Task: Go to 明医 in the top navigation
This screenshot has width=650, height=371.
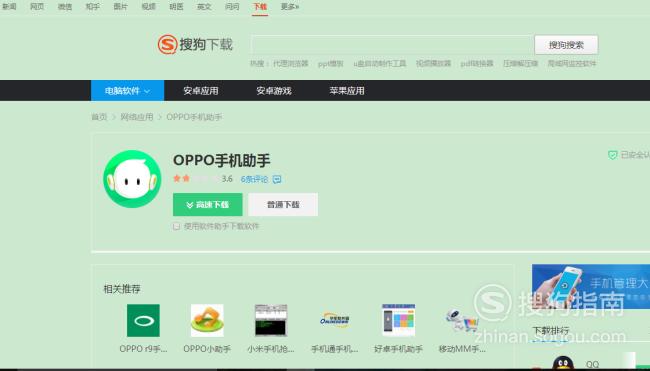Action: tap(176, 7)
